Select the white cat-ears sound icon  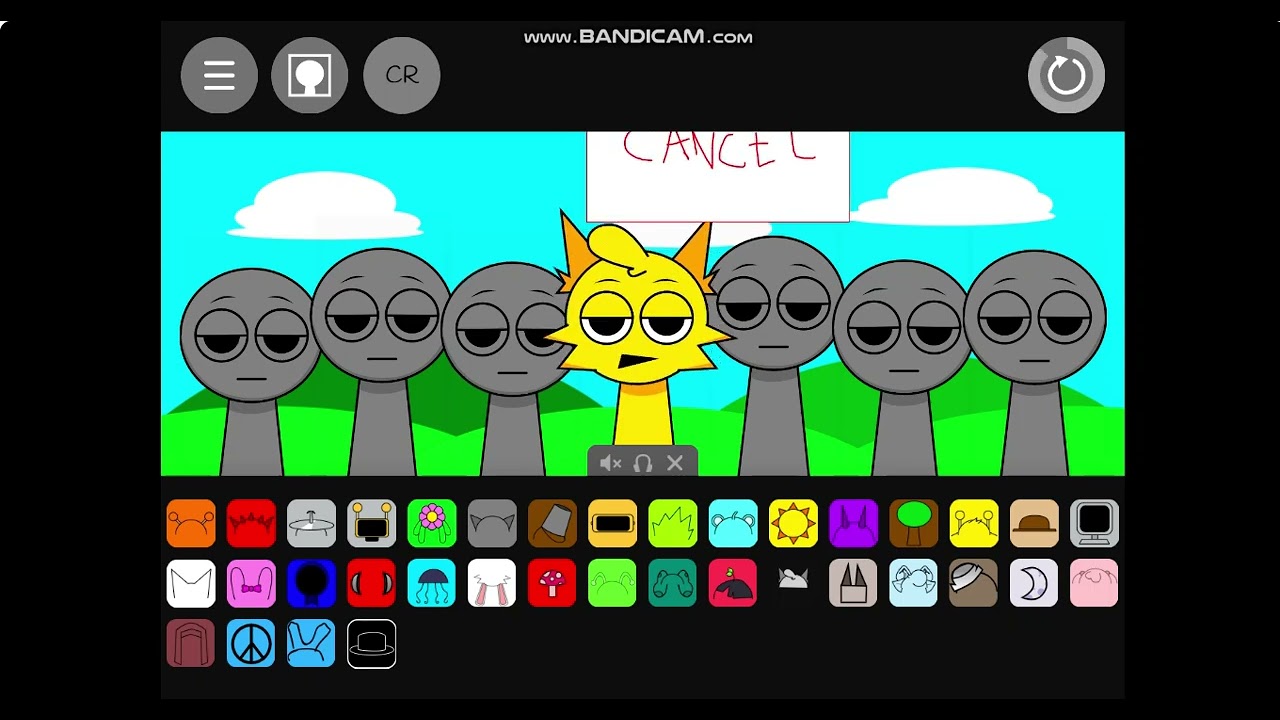[191, 584]
